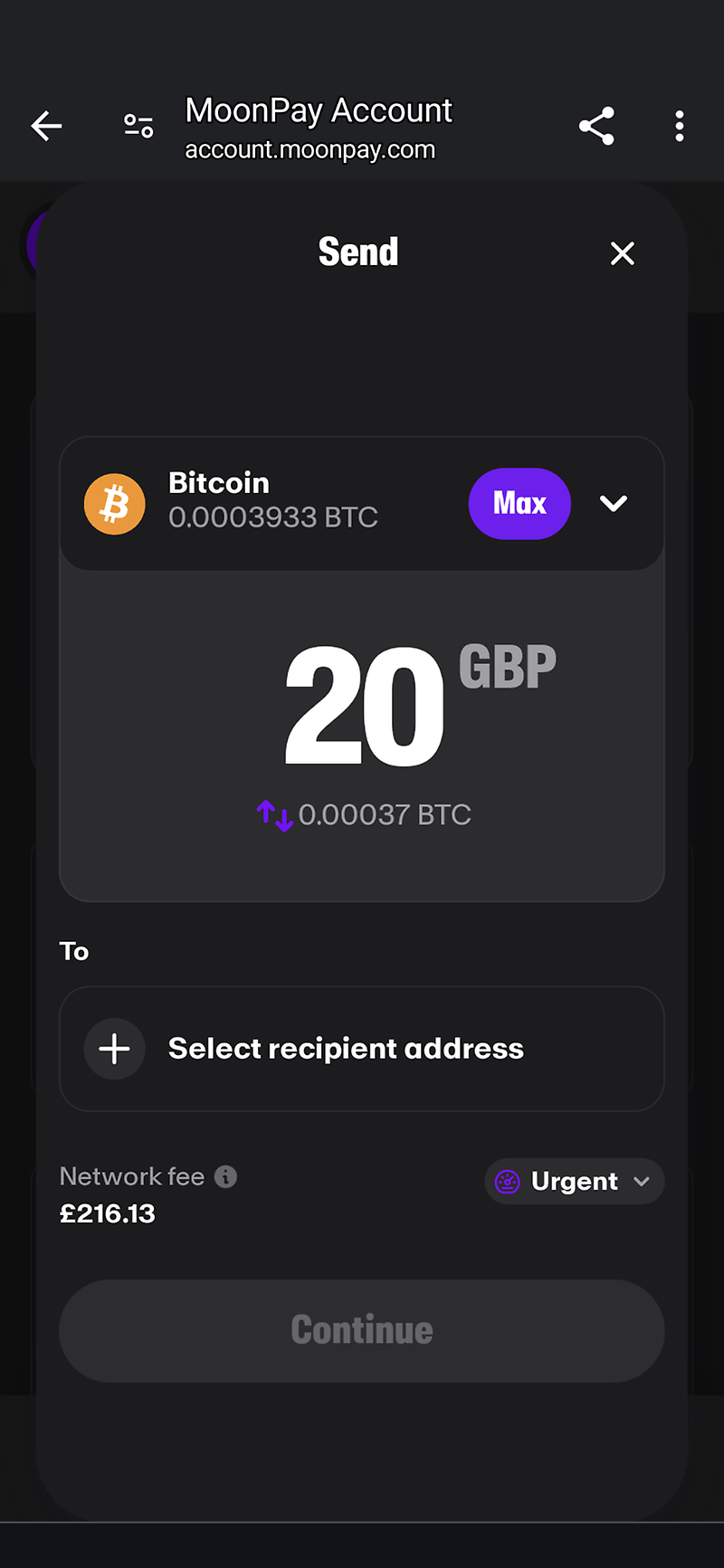This screenshot has height=1568, width=724.
Task: Click the plus icon for recipient
Action: (x=115, y=1049)
